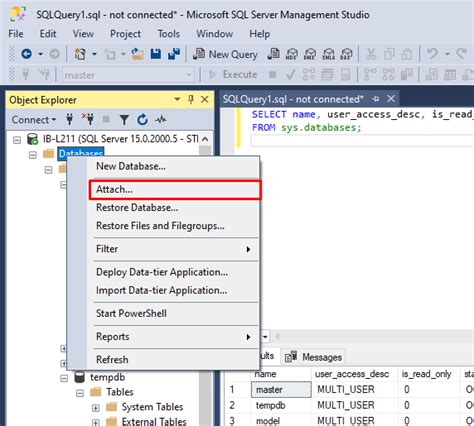Screen dimensions: 474x426
Task: Click the Navigate Backward arrow icon
Action: click(26, 54)
